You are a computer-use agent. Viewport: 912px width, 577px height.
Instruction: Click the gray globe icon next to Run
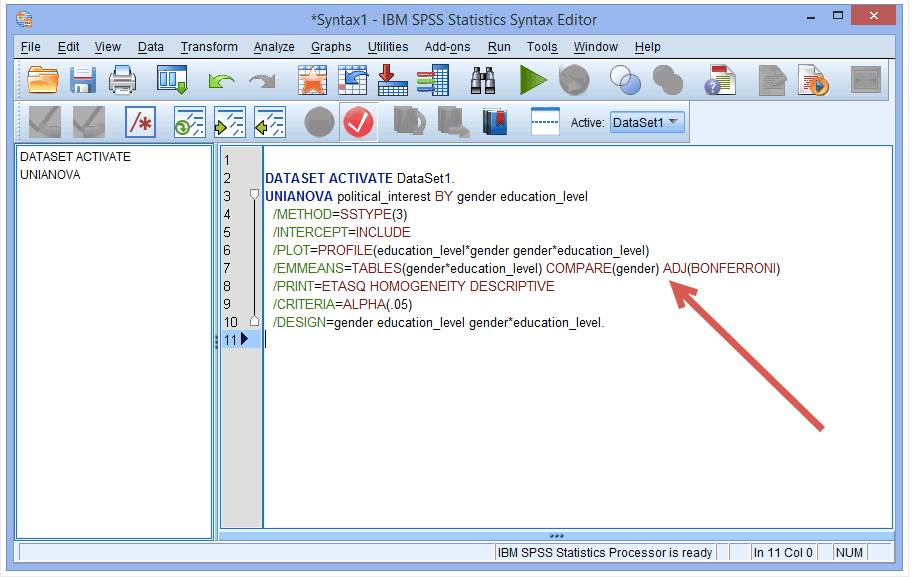pos(574,80)
